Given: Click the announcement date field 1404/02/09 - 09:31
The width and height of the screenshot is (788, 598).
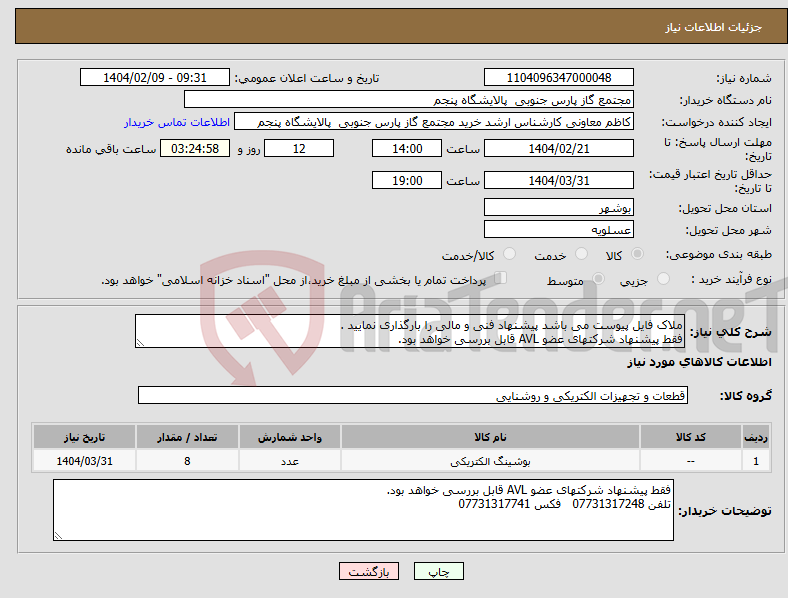Looking at the screenshot, I should point(155,77).
